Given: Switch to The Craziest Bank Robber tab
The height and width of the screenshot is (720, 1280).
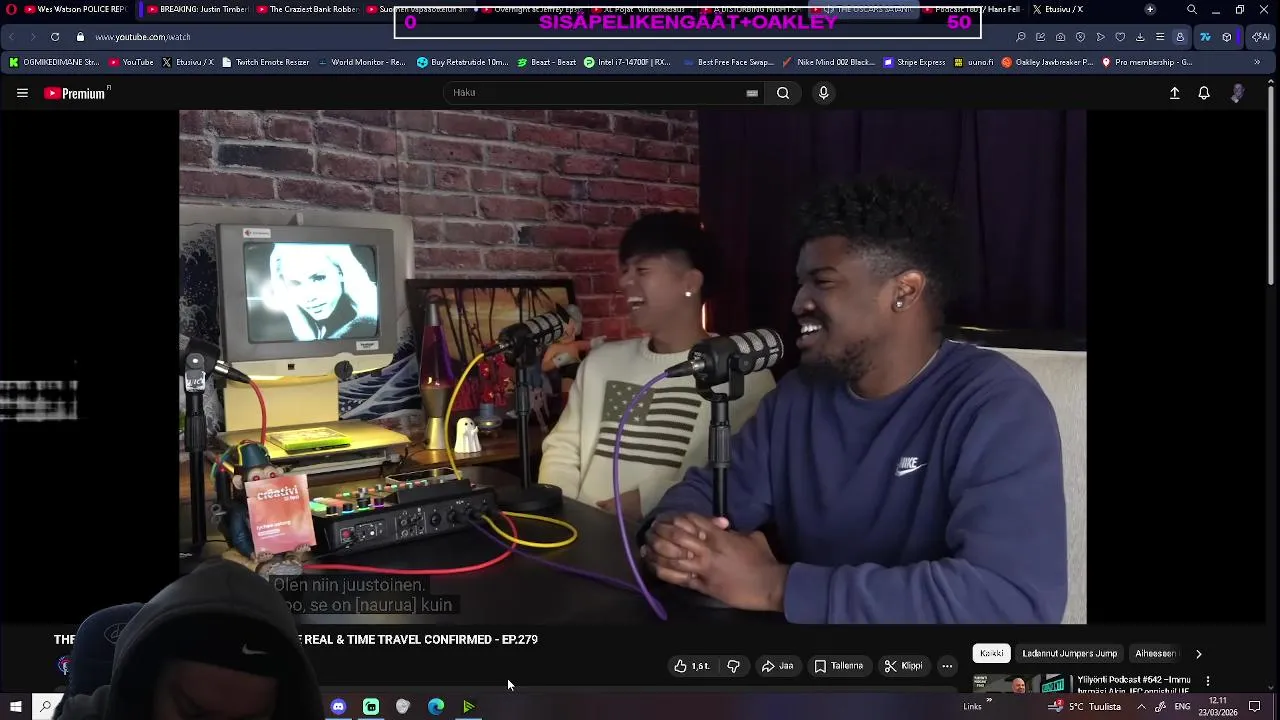Looking at the screenshot, I should click(308, 9).
